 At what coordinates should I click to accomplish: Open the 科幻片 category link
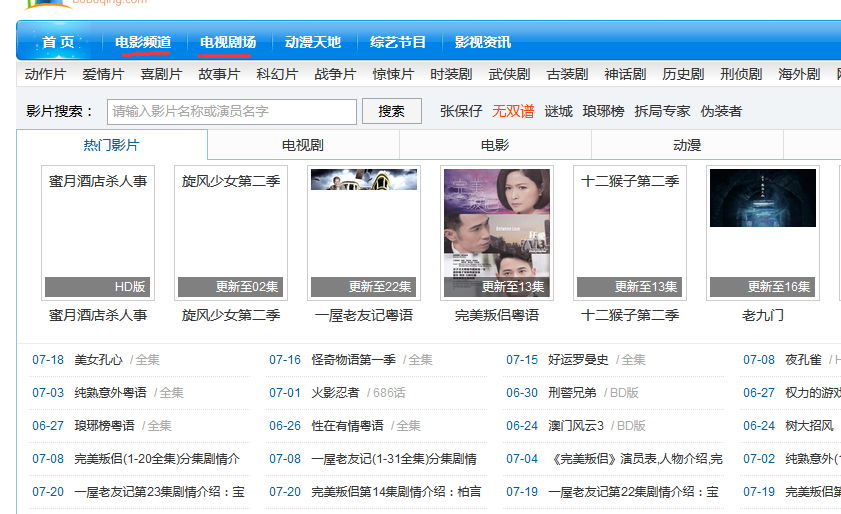pos(277,74)
